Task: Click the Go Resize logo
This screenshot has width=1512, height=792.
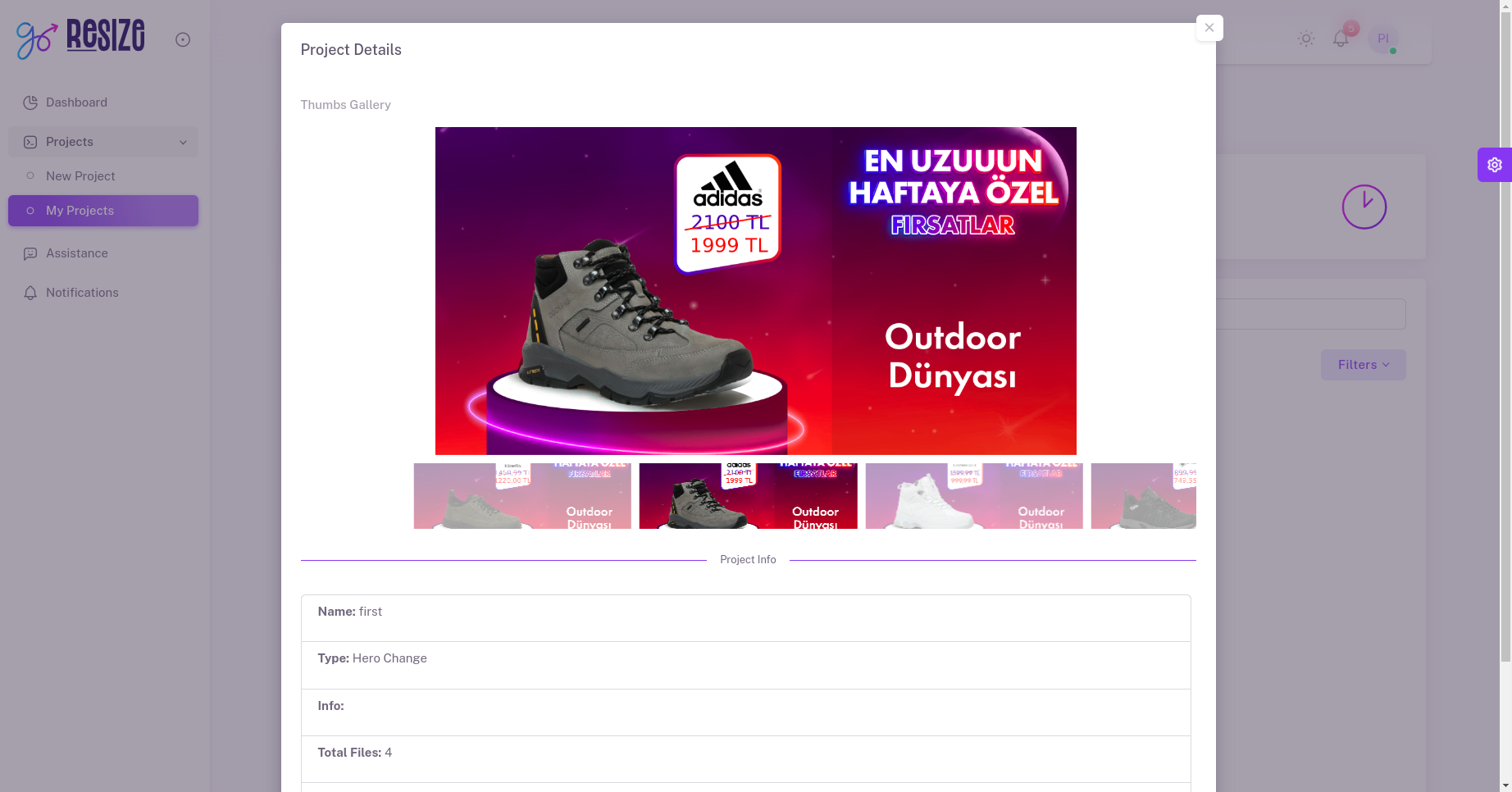Action: click(x=80, y=39)
